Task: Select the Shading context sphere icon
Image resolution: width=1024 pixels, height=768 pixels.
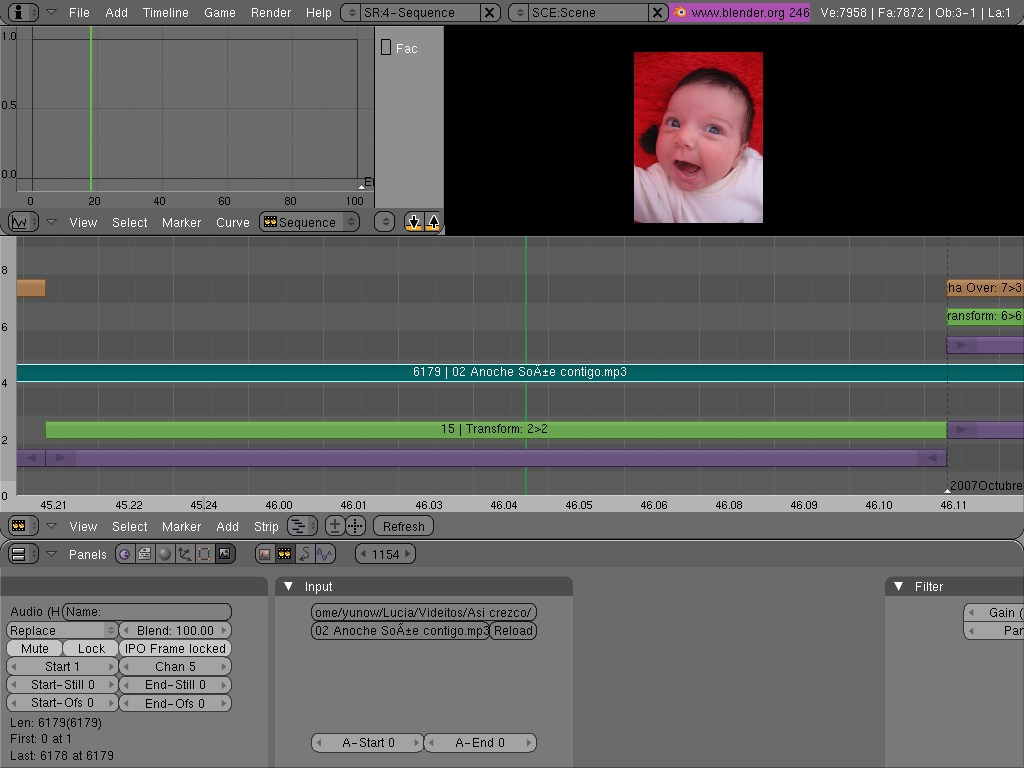Action: click(165, 553)
